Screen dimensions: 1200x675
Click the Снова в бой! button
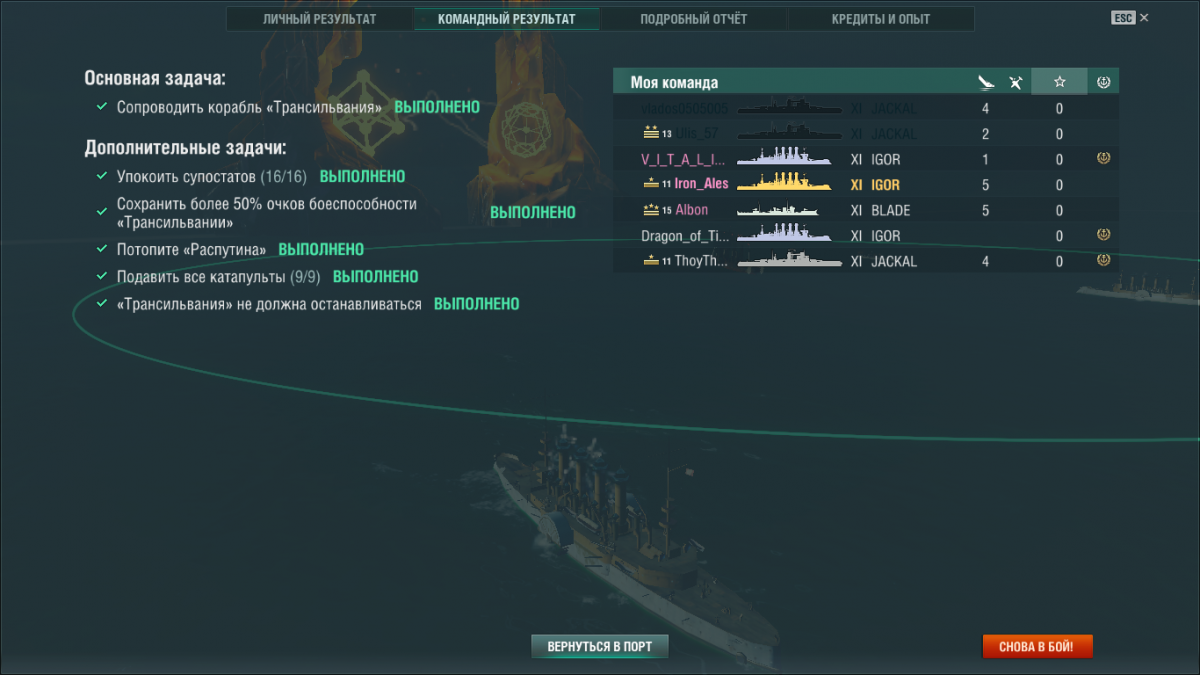click(x=1037, y=646)
